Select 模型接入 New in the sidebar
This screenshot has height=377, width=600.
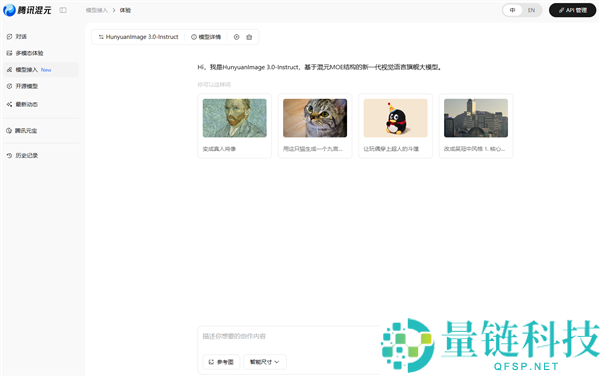[41, 70]
